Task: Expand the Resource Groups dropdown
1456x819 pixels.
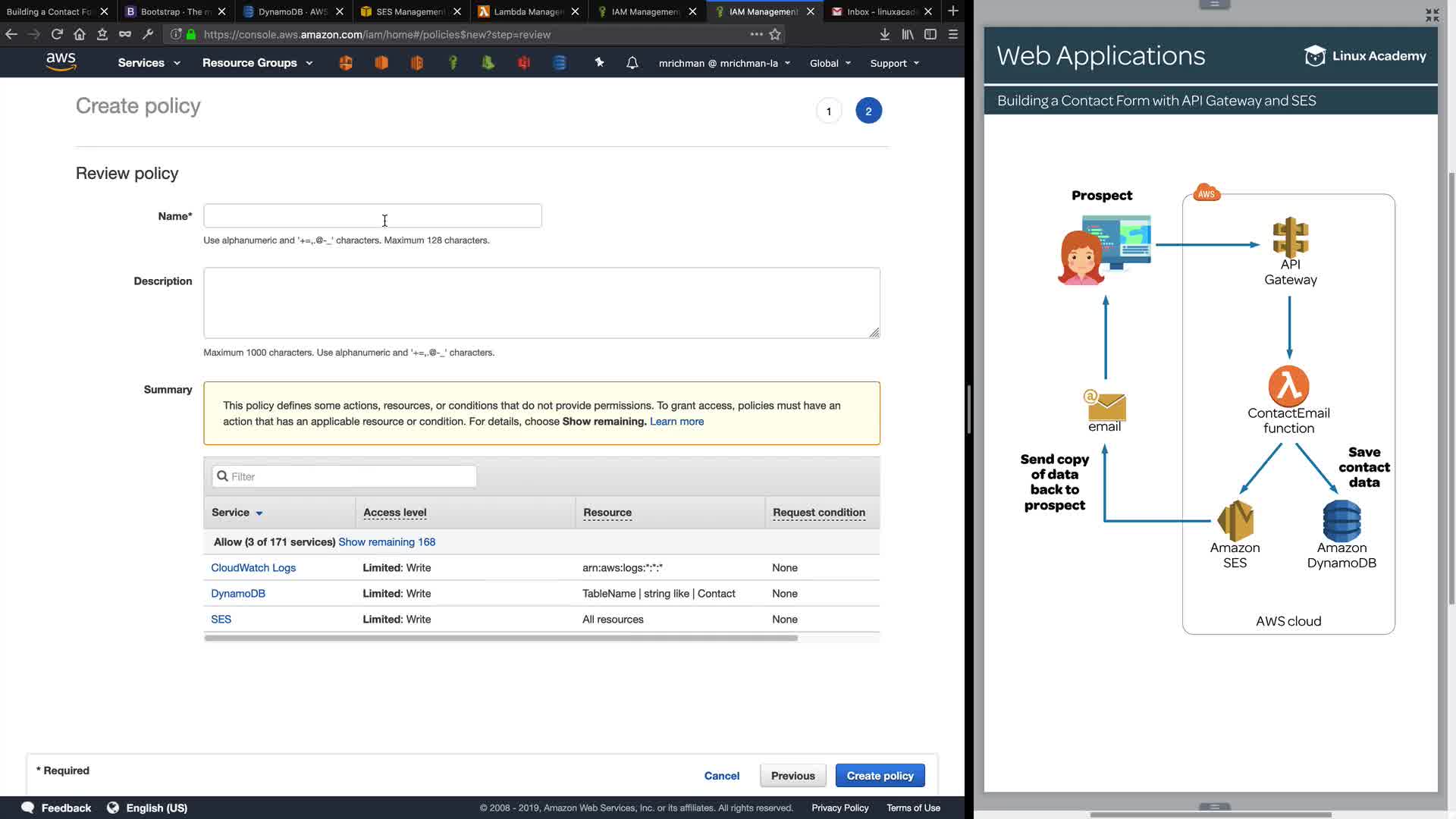Action: pos(257,63)
